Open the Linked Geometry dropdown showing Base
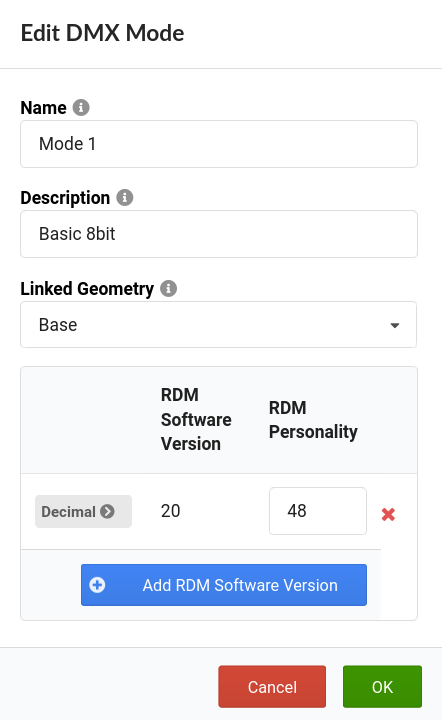Screen dimensions: 442x720 [218, 325]
